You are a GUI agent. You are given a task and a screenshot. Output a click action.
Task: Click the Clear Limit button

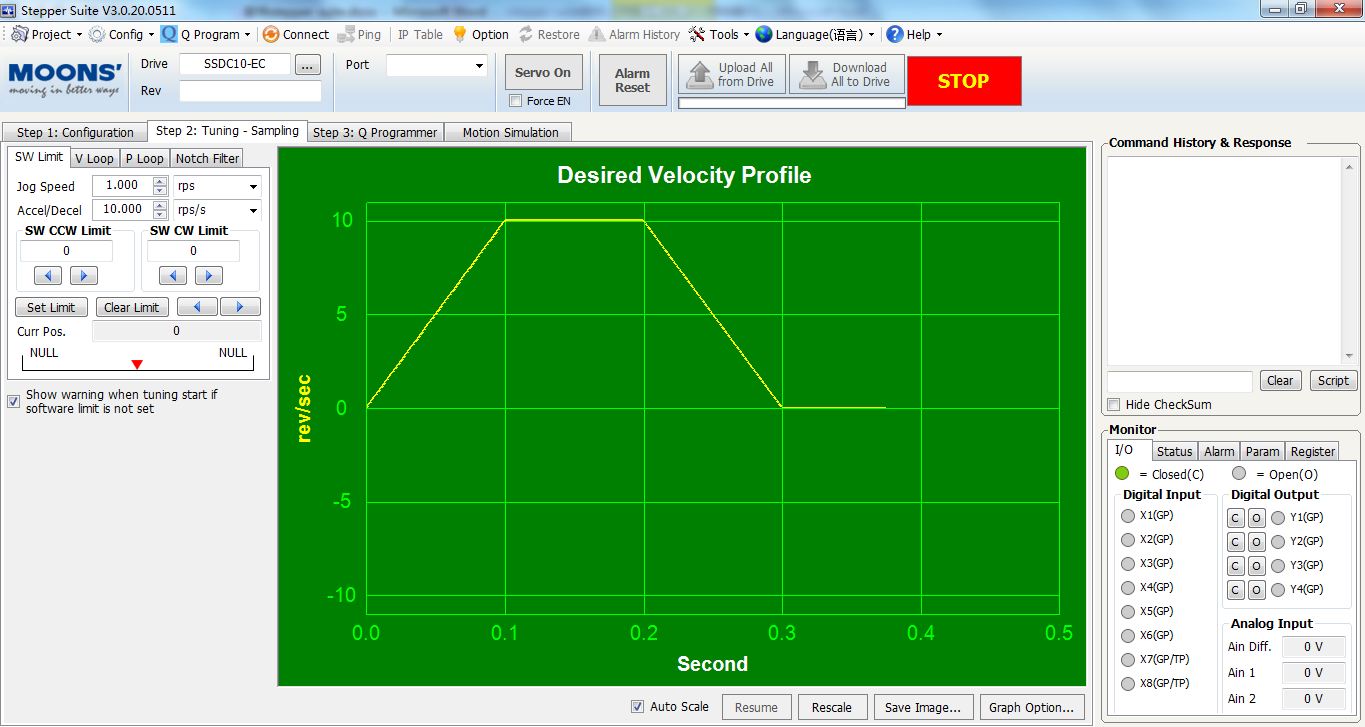[x=132, y=307]
